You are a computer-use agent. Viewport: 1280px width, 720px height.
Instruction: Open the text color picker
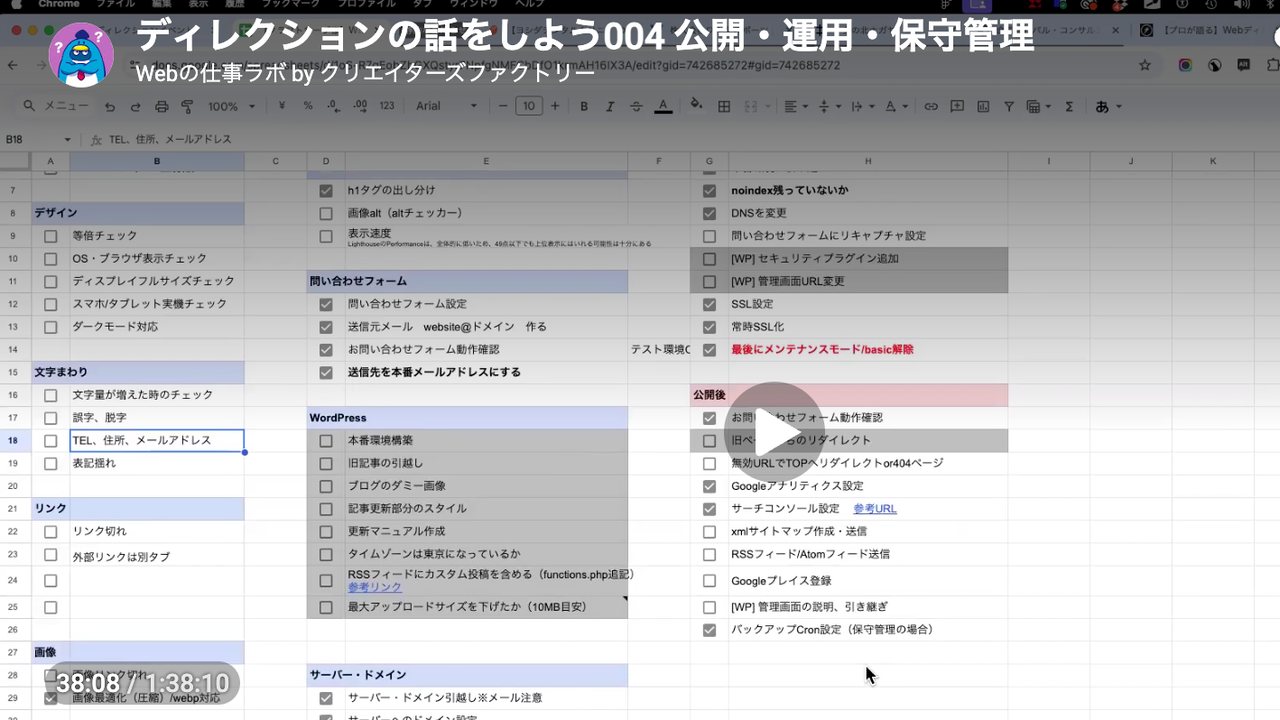coord(662,106)
